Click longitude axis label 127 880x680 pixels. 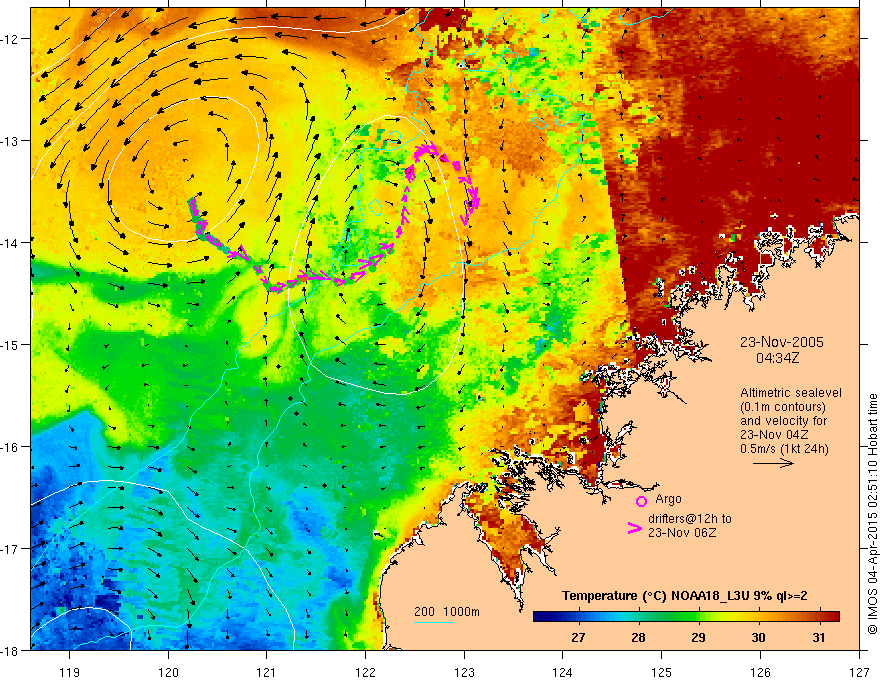[x=859, y=672]
